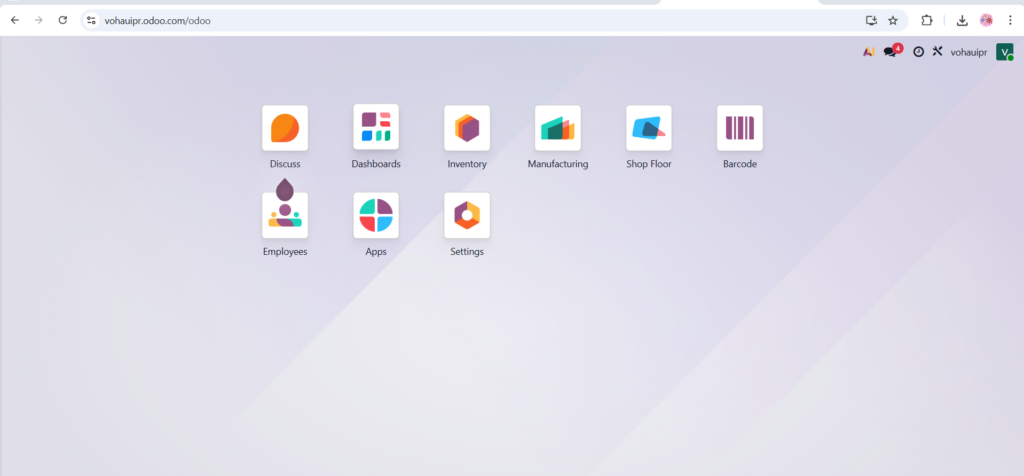Reload the page in the browser
Screen dimensions: 1024x476
click(x=63, y=20)
